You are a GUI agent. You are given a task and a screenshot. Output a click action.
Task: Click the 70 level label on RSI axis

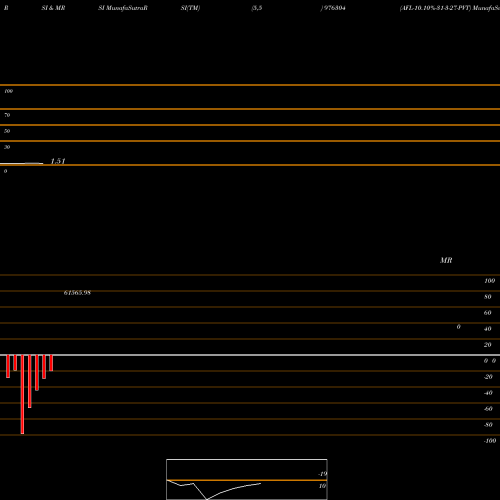tap(7, 115)
